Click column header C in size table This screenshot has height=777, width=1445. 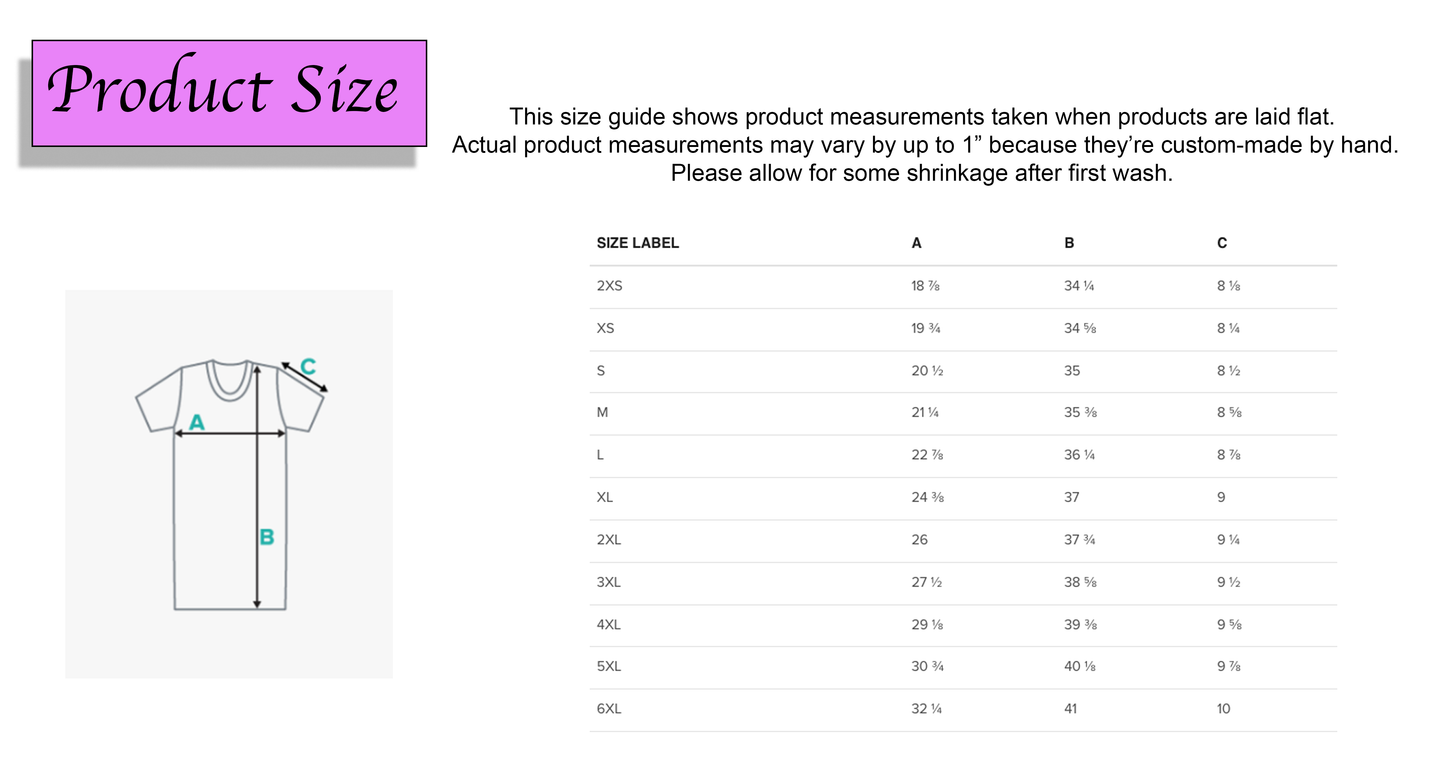[x=1222, y=243]
